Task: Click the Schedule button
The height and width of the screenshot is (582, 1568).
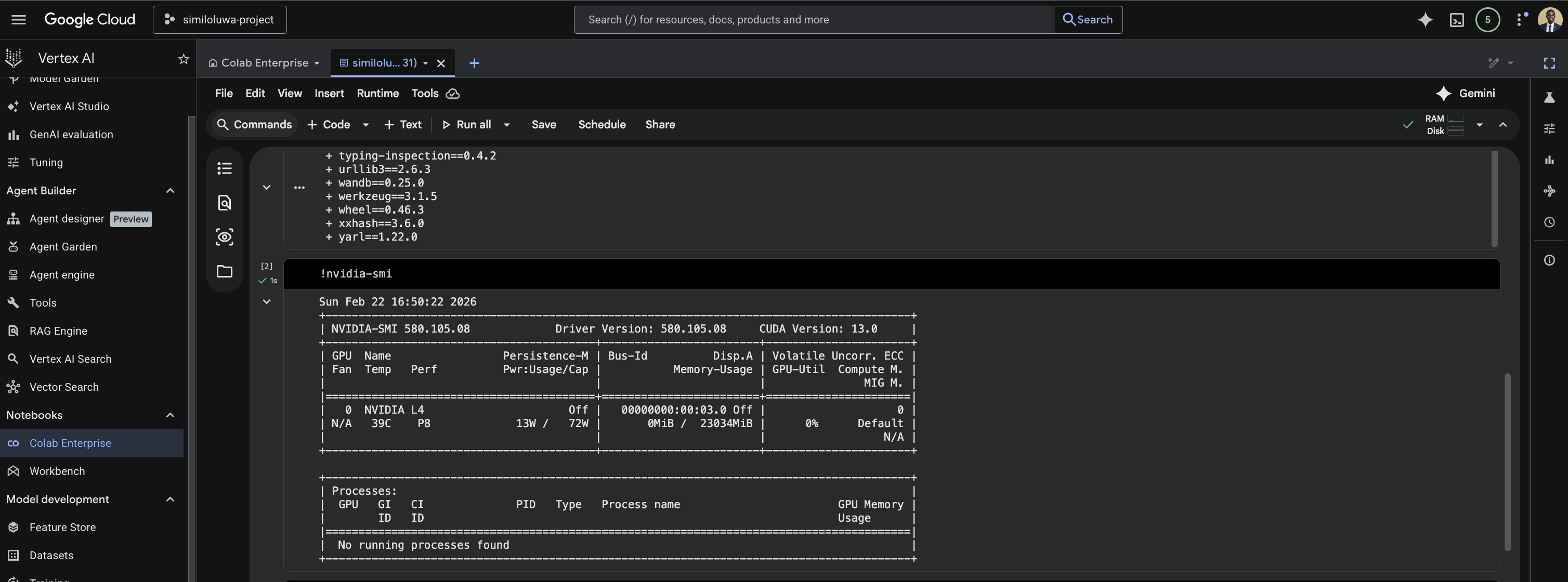Action: pyautogui.click(x=602, y=125)
